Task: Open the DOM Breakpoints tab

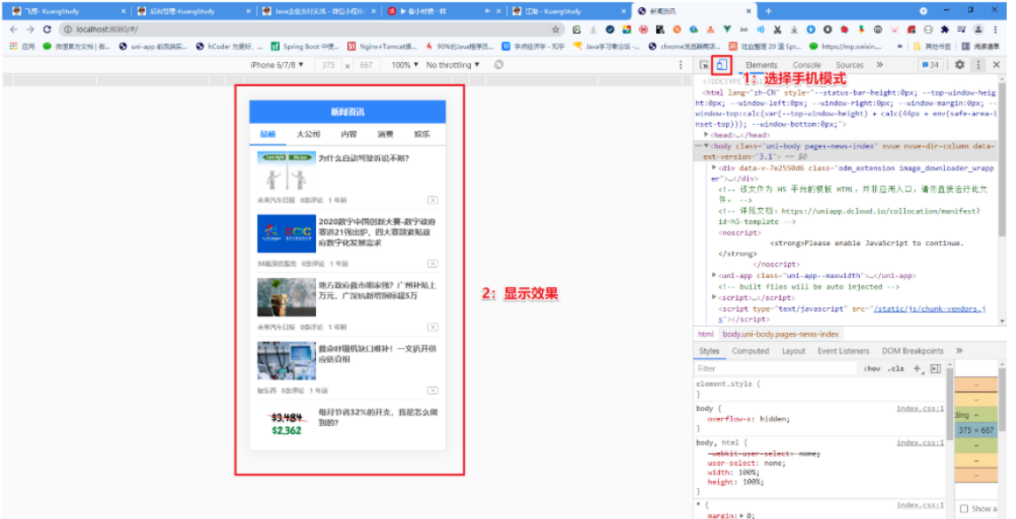Action: point(912,351)
